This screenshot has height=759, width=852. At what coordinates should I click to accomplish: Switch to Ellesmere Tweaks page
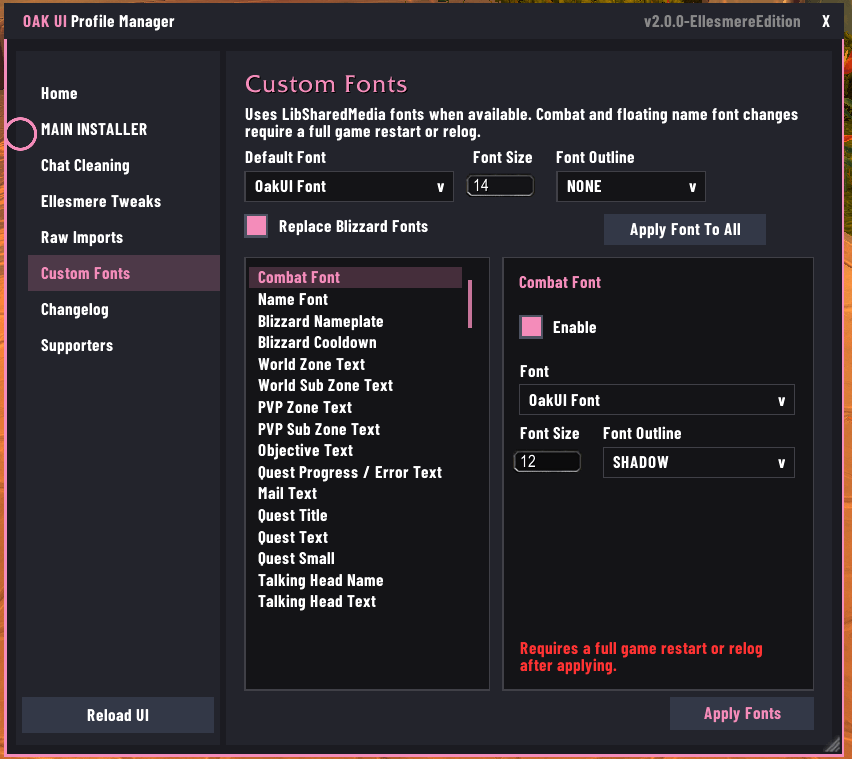tap(101, 201)
